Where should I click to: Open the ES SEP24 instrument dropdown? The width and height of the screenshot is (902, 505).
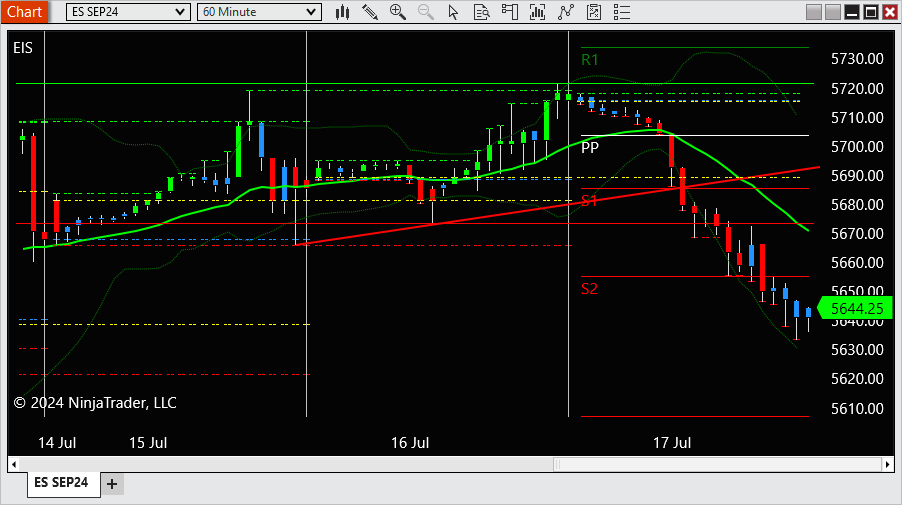(x=128, y=12)
